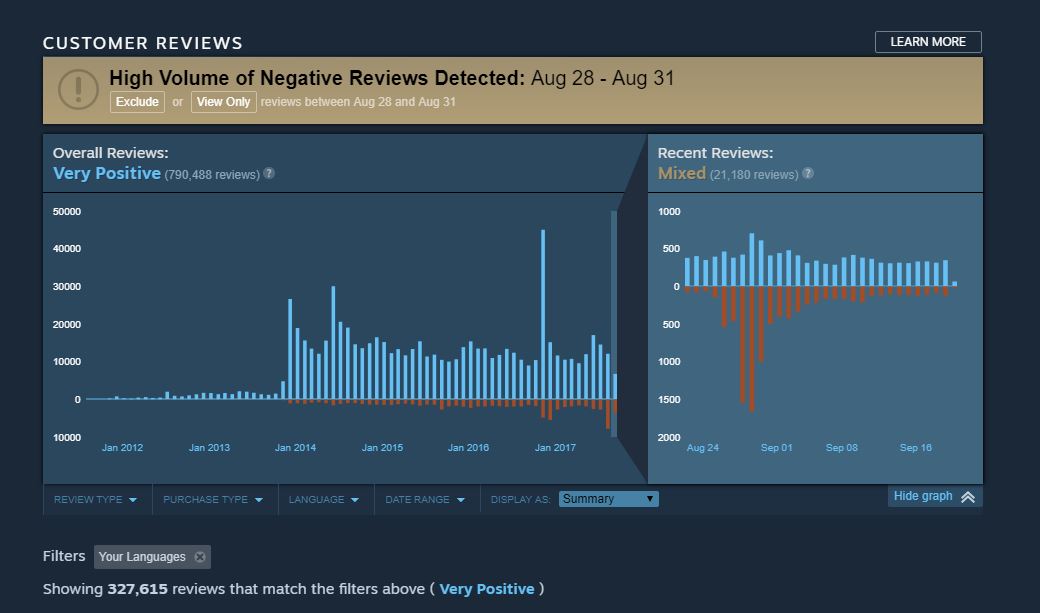The image size is (1040, 613).
Task: Open the Mixed rating help icon
Action: (808, 173)
